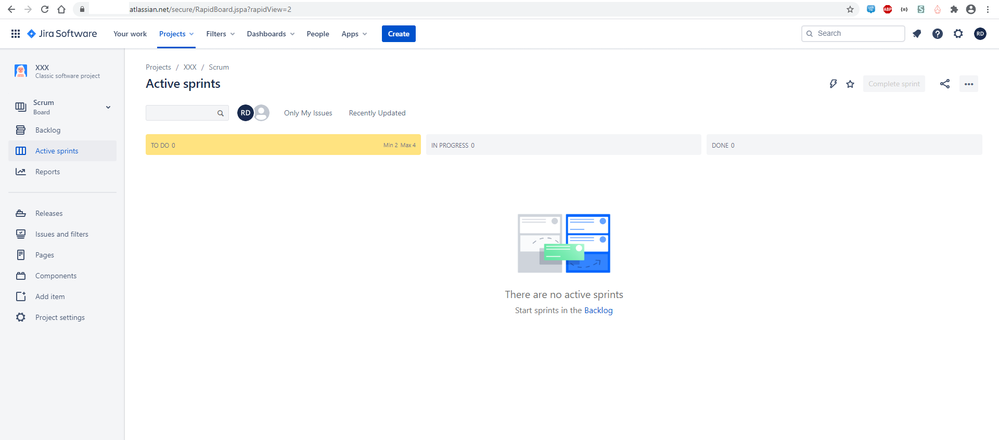Viewport: 999px width, 440px height.
Task: Click the magnifier in board search box
Action: click(x=220, y=113)
